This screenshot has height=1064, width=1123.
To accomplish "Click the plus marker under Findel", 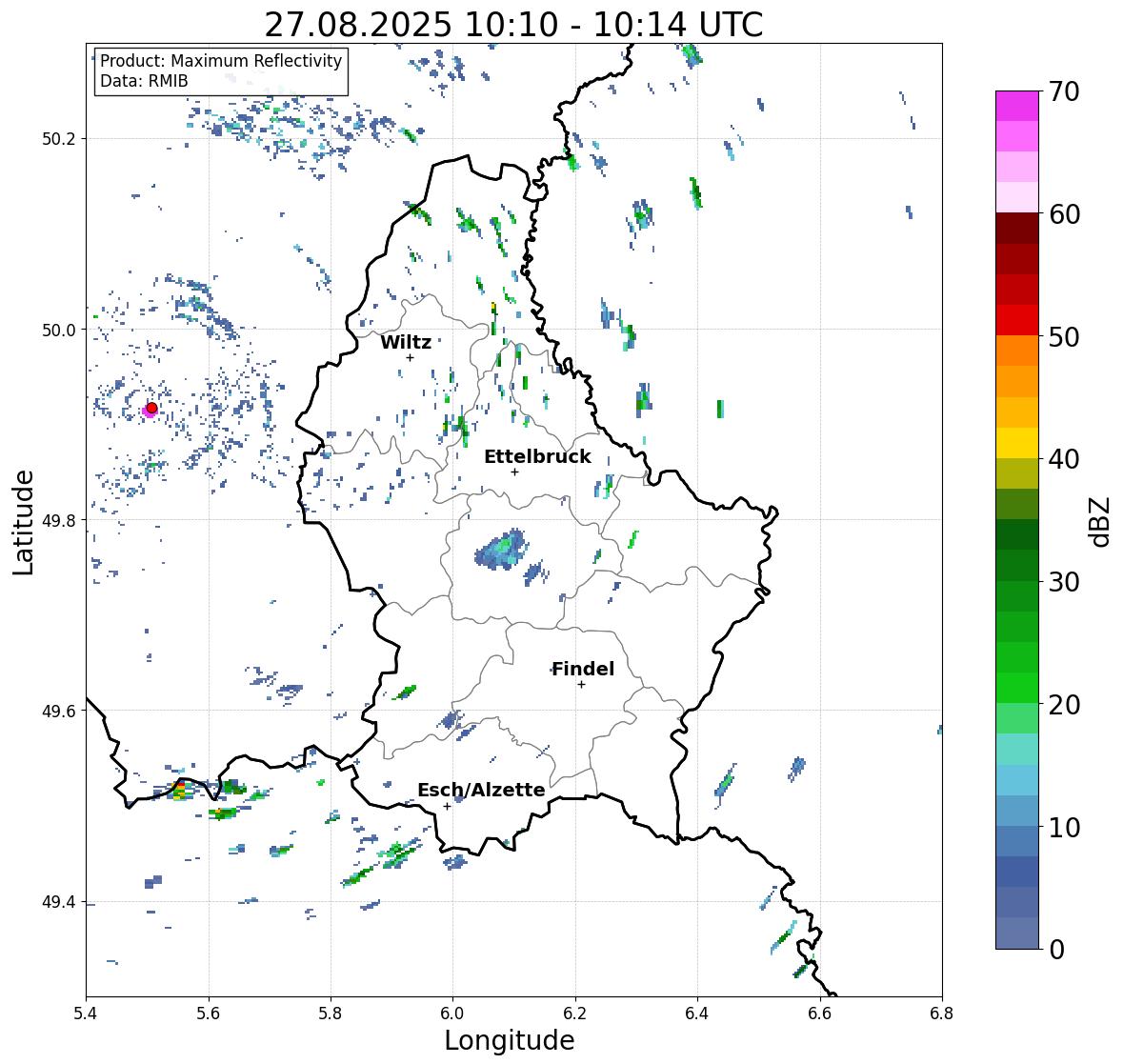I will [x=582, y=685].
